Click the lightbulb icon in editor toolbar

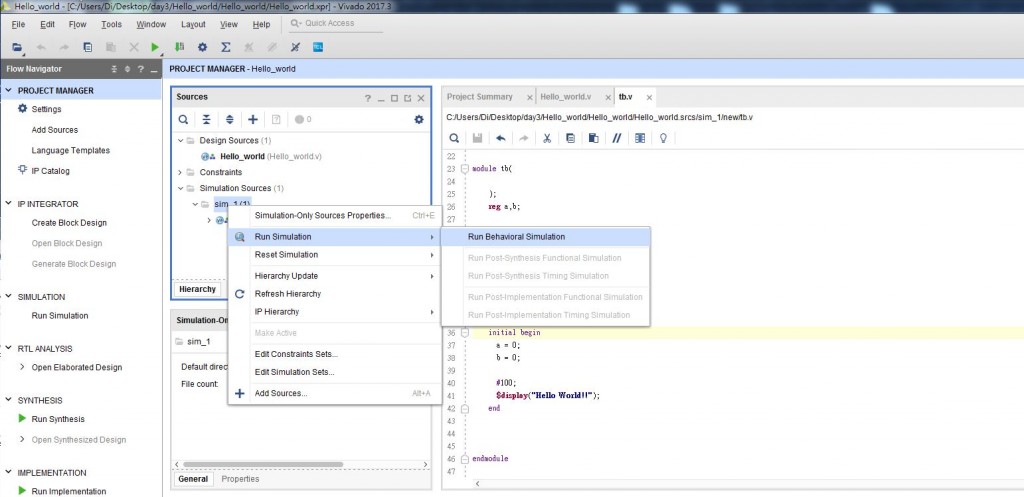point(663,138)
